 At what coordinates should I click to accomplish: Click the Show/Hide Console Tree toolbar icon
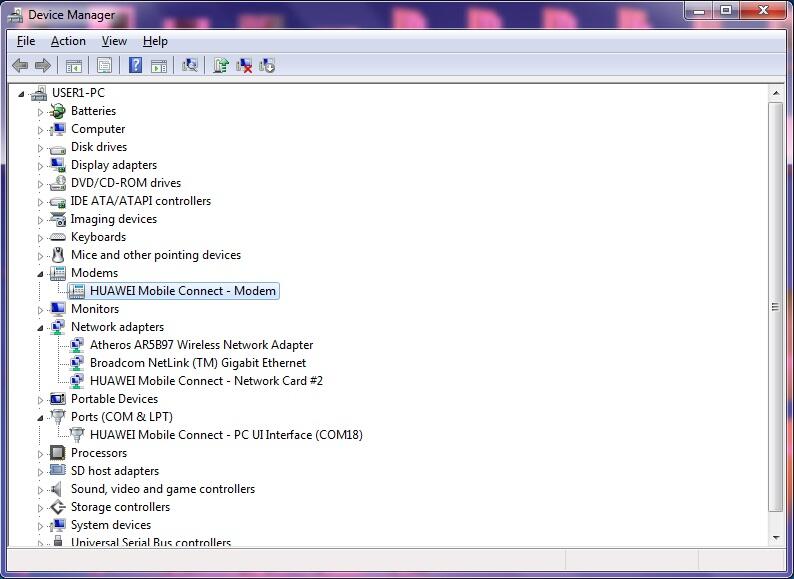73,66
